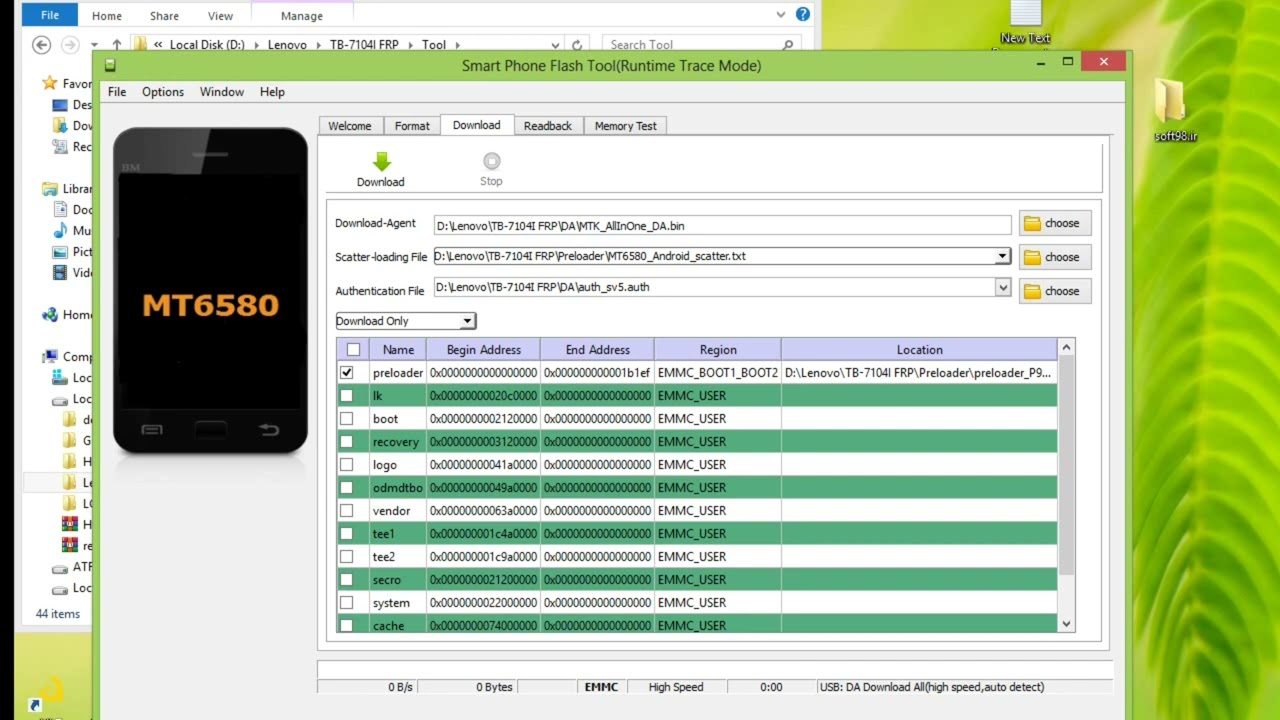Check the lk partition checkbox
Screen dimensions: 1280x720
tap(347, 396)
